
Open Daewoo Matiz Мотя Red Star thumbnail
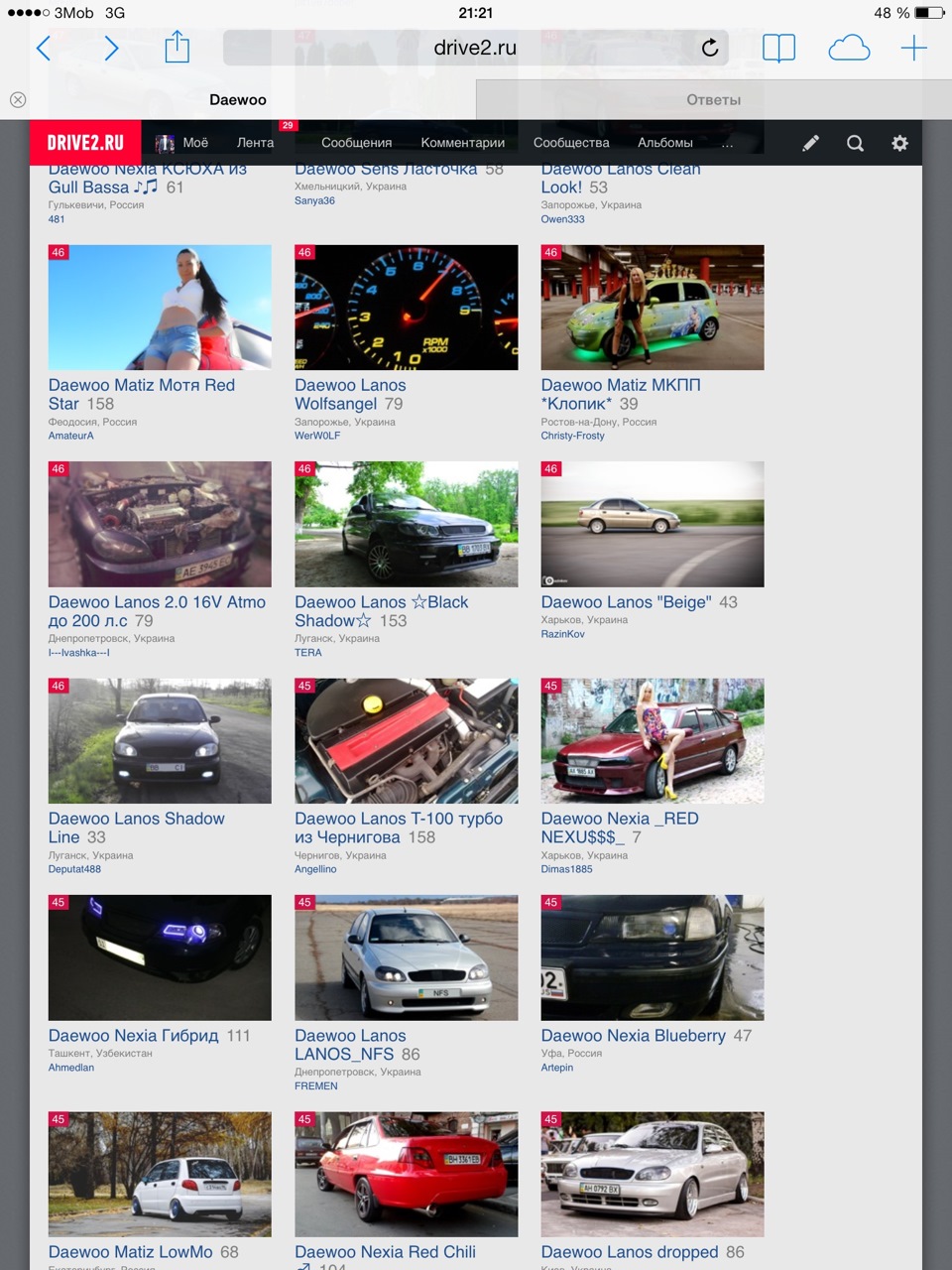160,308
